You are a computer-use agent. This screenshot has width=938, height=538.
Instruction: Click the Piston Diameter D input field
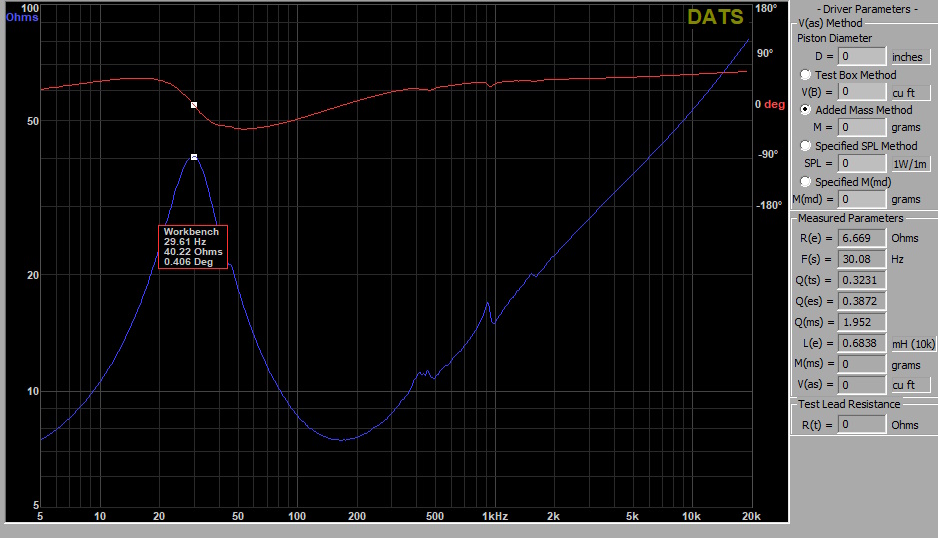(x=861, y=57)
